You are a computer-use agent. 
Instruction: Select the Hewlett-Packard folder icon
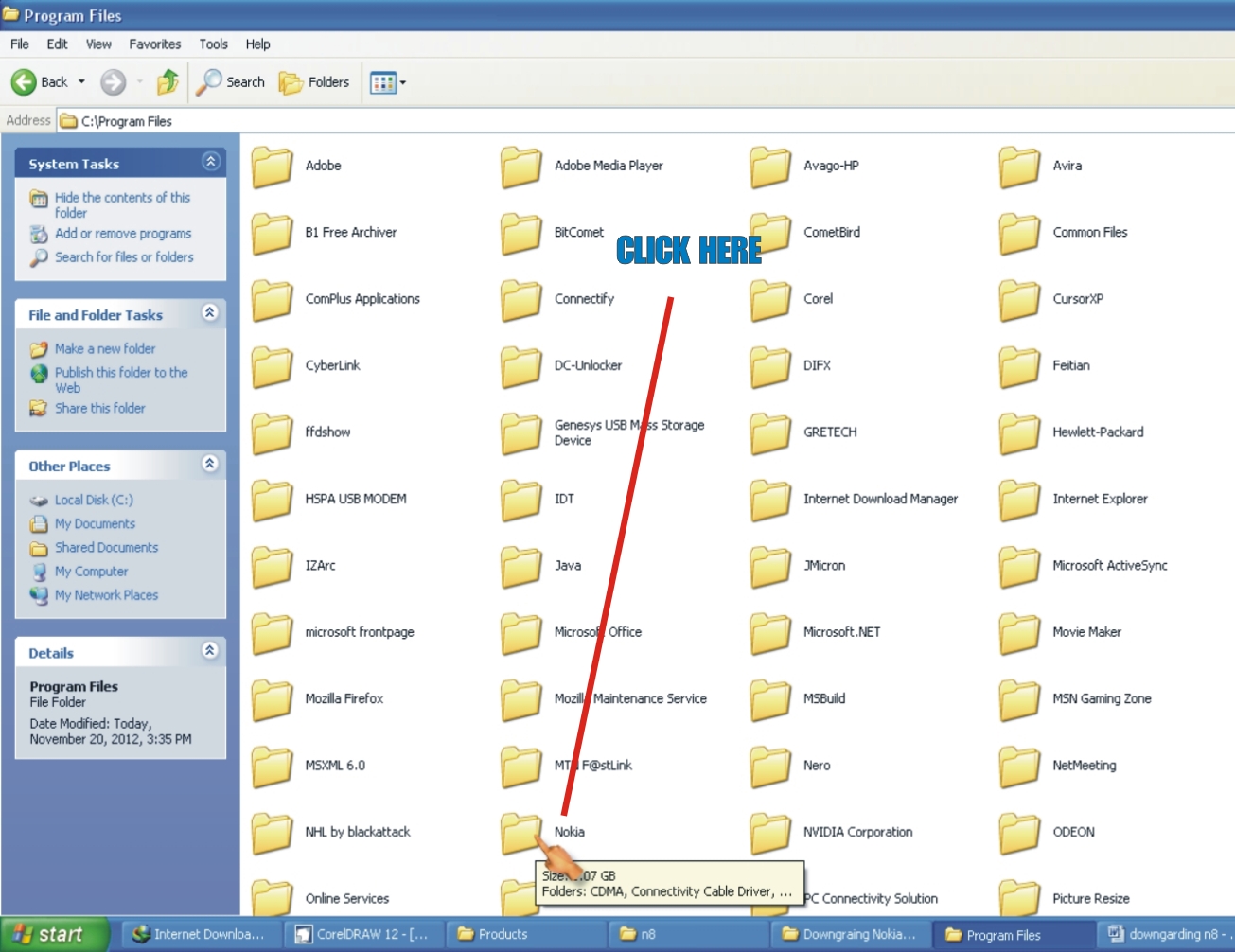point(1020,433)
